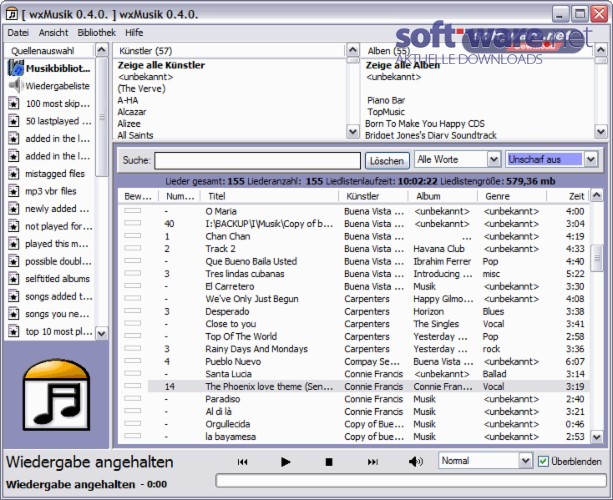
Task: Set the rating for 'Track 2'
Action: (x=133, y=248)
